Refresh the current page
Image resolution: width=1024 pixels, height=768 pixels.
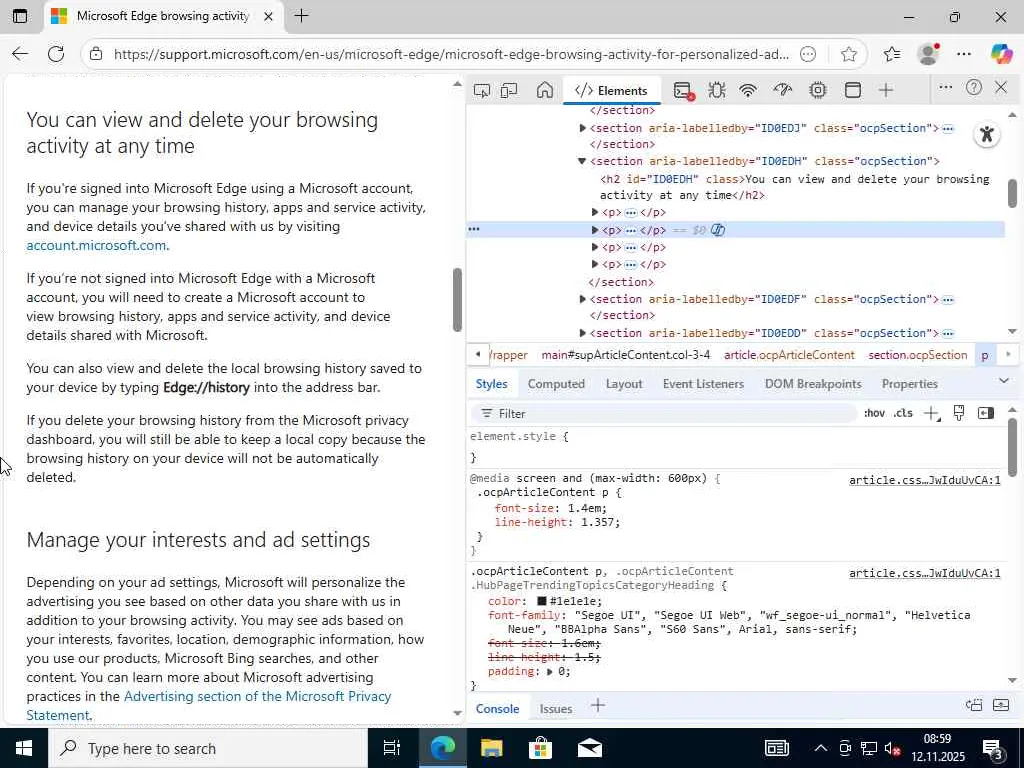click(x=56, y=54)
